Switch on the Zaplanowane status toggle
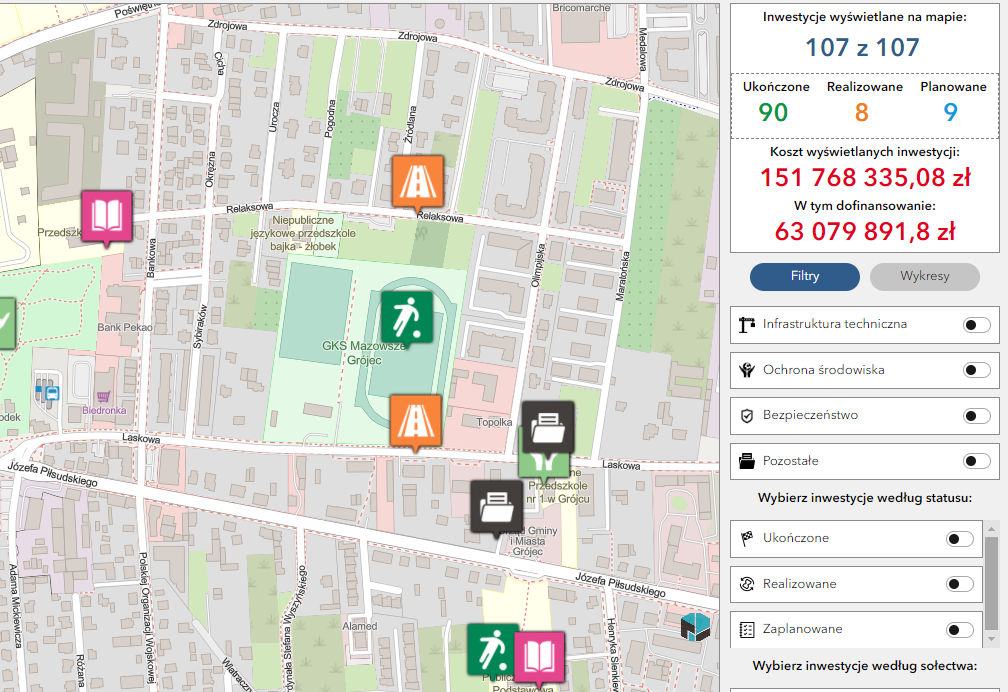The width and height of the screenshot is (1008, 692). tap(960, 630)
